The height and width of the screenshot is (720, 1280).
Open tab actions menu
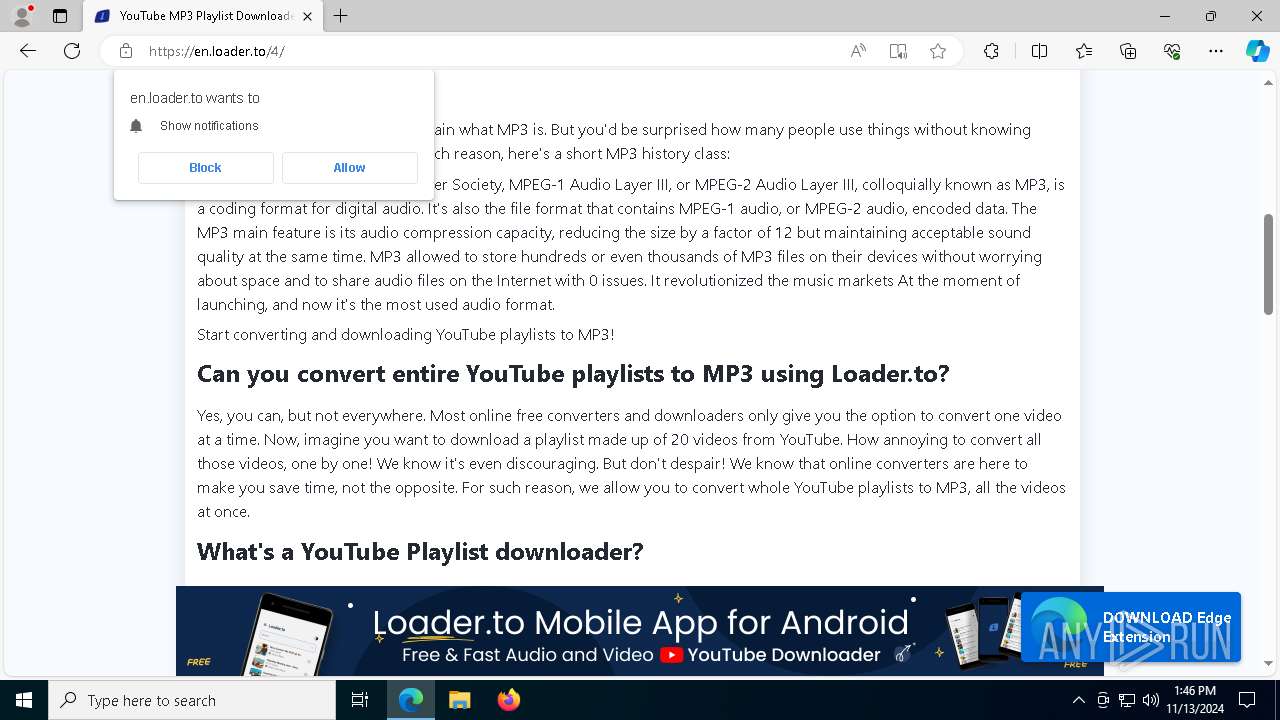pos(60,16)
